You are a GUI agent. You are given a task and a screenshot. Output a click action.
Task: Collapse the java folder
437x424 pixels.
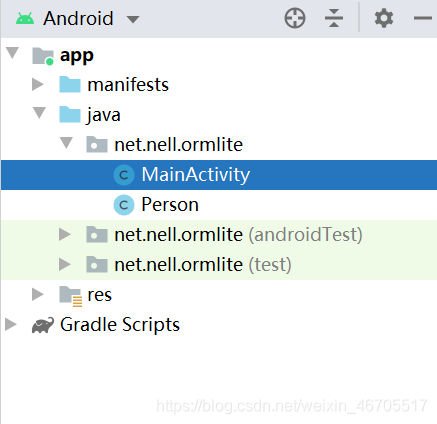[39, 113]
